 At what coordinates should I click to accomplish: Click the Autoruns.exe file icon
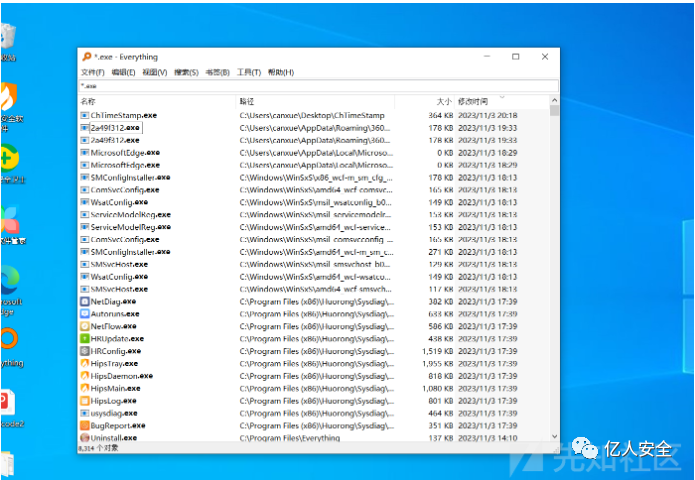pyautogui.click(x=85, y=314)
